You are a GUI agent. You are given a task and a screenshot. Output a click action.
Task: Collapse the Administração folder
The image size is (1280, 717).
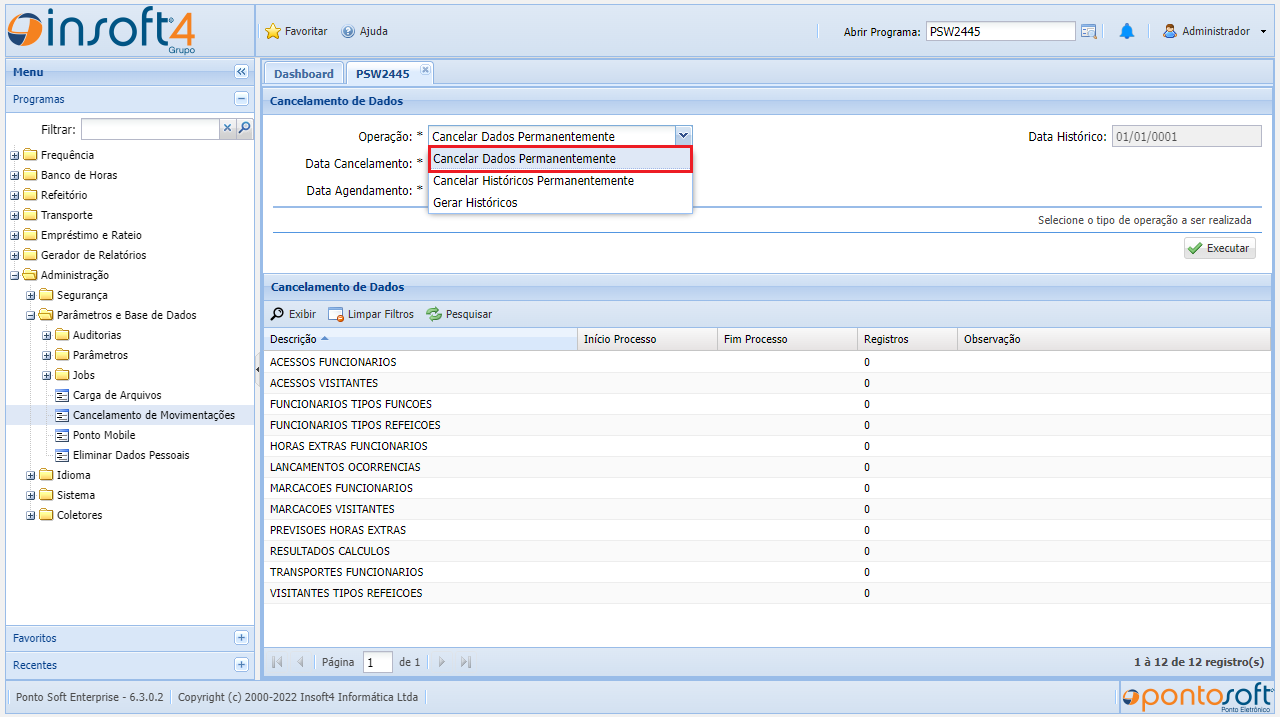coord(15,275)
